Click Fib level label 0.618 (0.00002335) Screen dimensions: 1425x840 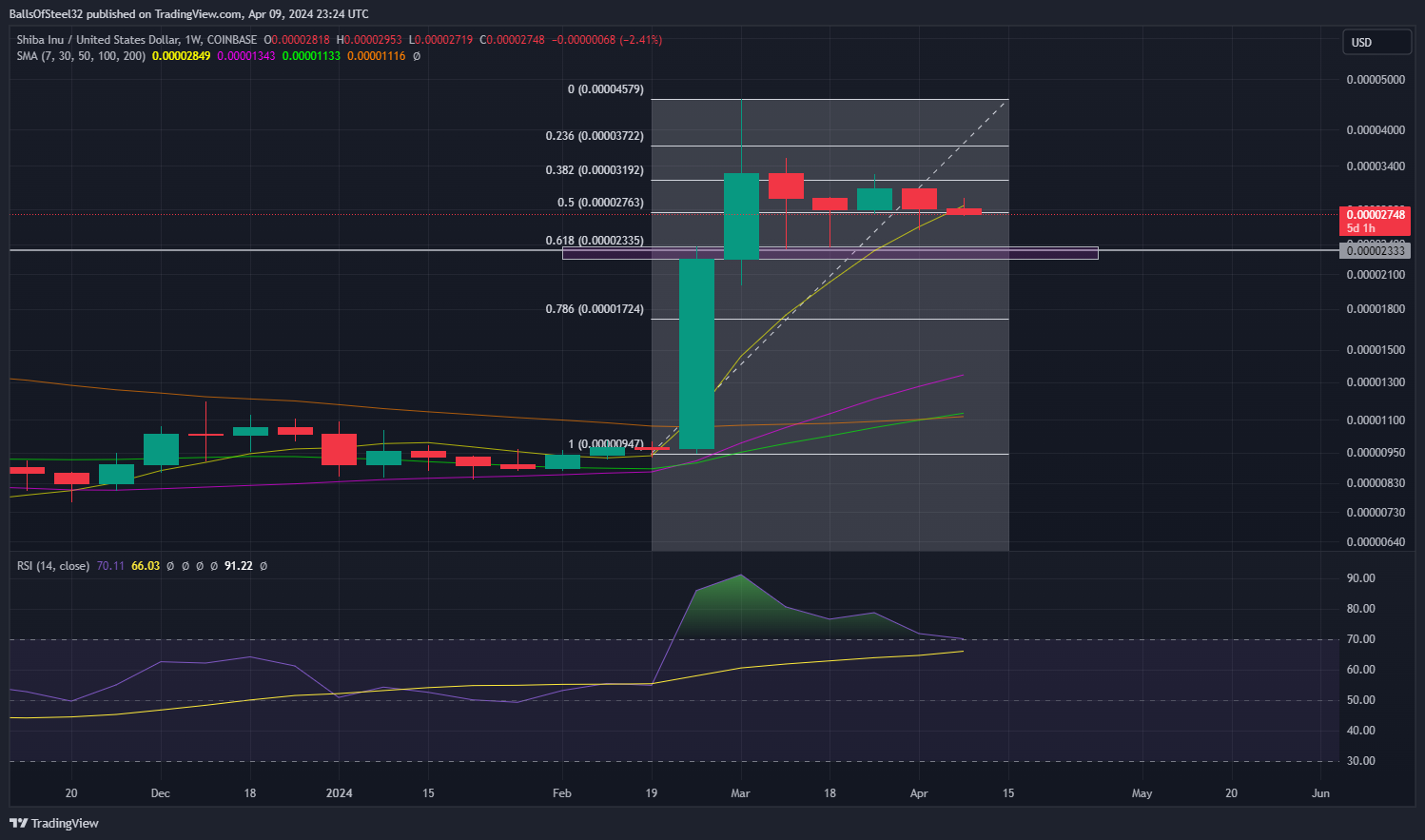[595, 241]
